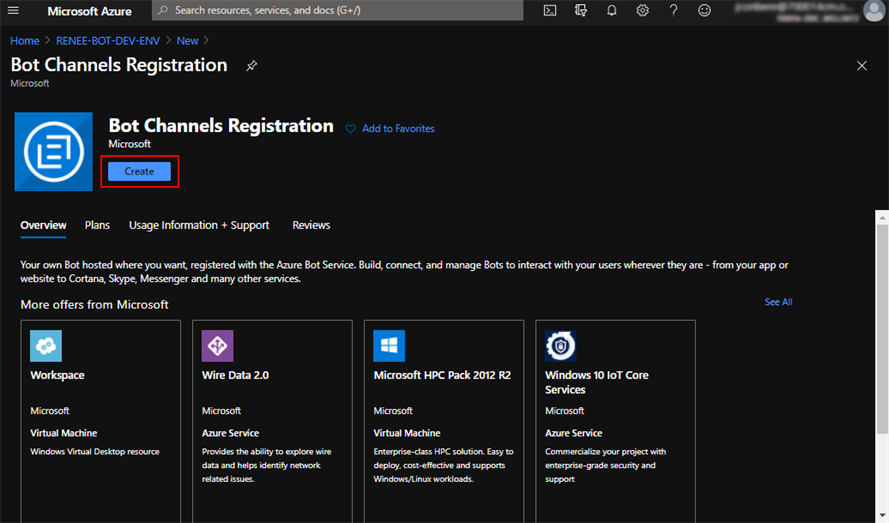The height and width of the screenshot is (523, 889).
Task: Switch to the Reviews tab
Action: 311,225
